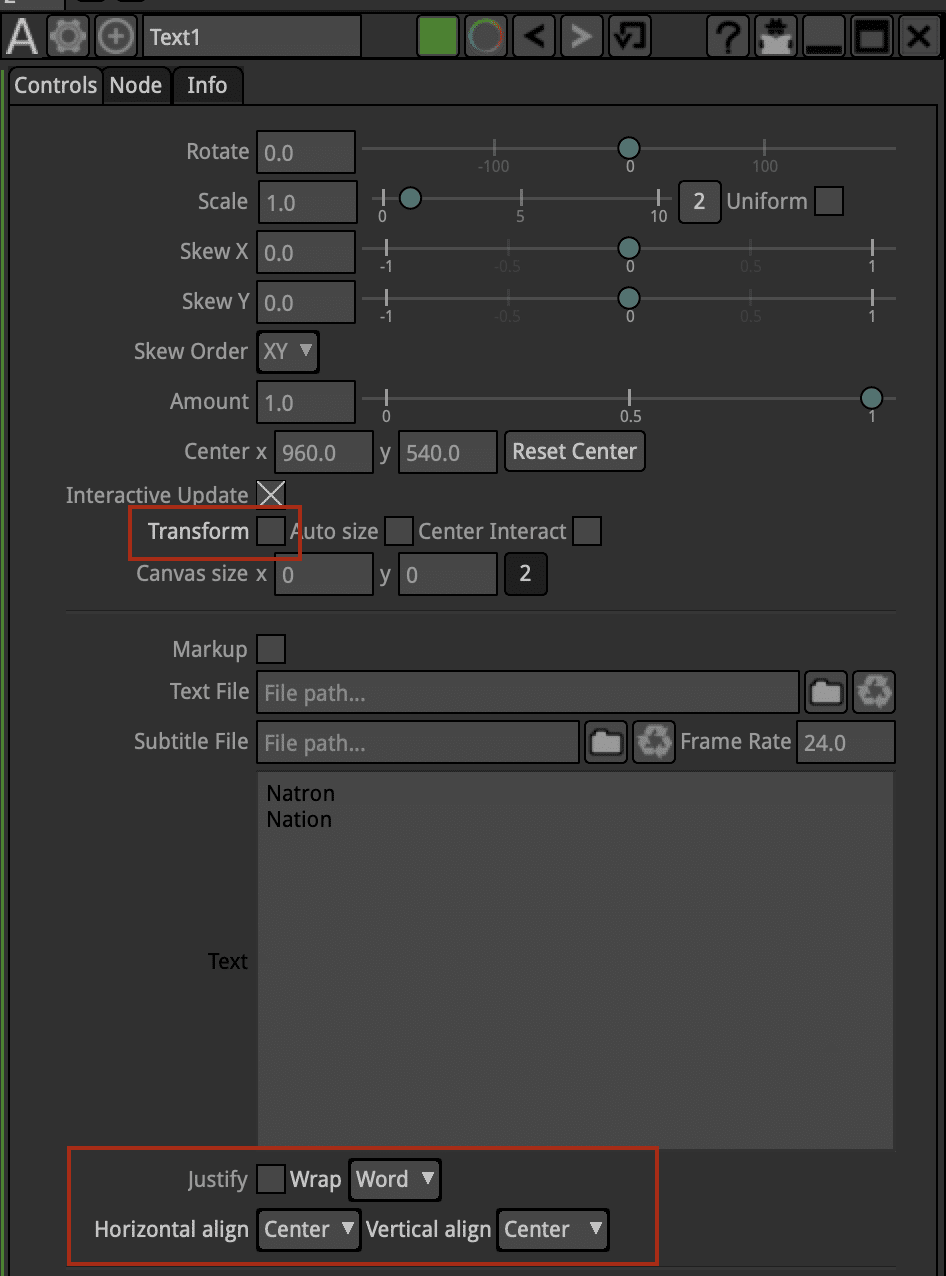The width and height of the screenshot is (946, 1276).
Task: Click the Canvas size x field
Action: (x=324, y=575)
